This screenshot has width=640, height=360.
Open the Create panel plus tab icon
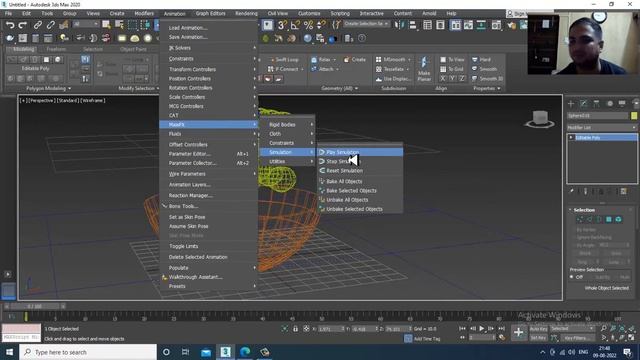click(x=571, y=103)
